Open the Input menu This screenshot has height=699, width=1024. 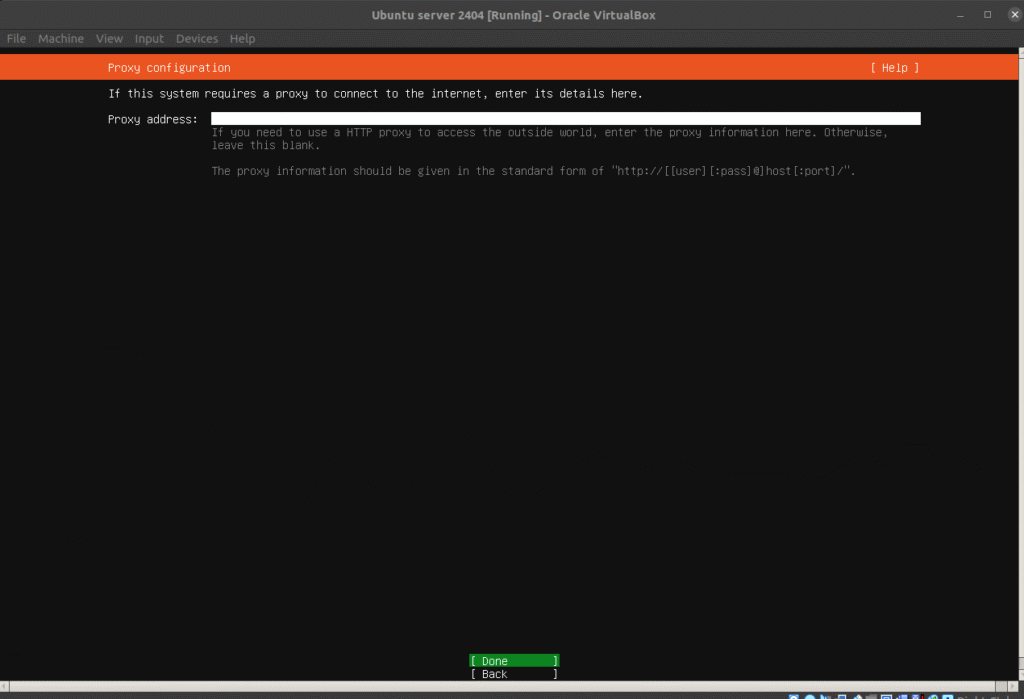coord(149,39)
